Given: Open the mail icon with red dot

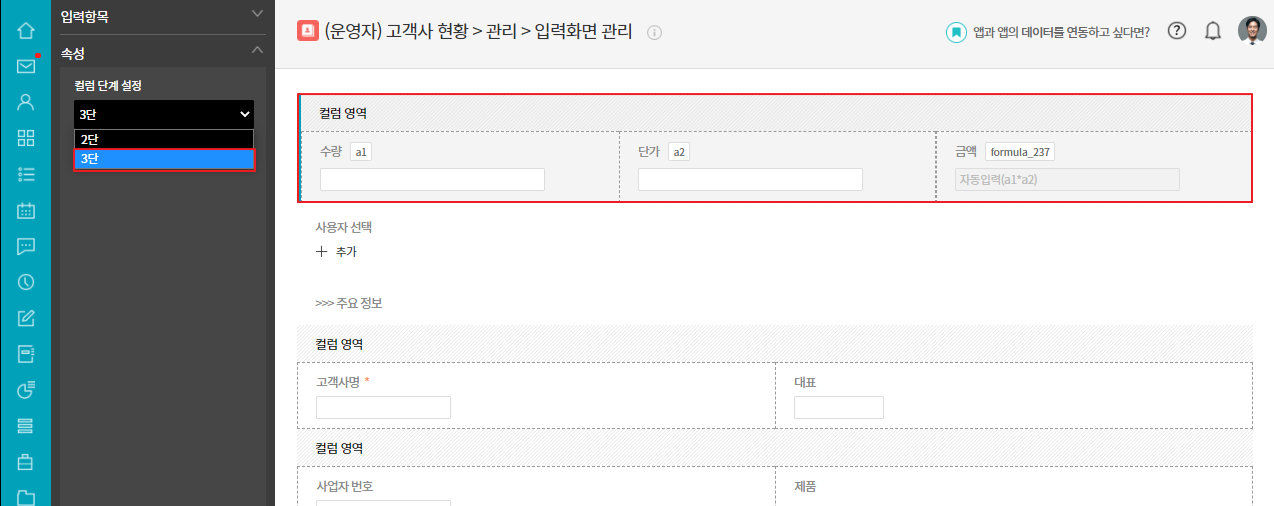Looking at the screenshot, I should pos(26,66).
